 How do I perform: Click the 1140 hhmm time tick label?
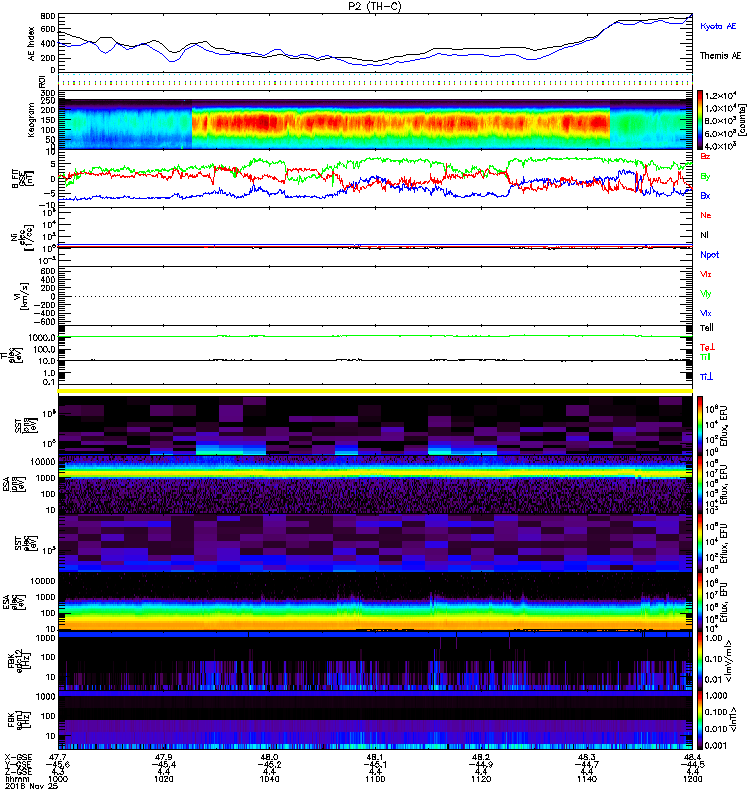click(x=587, y=779)
